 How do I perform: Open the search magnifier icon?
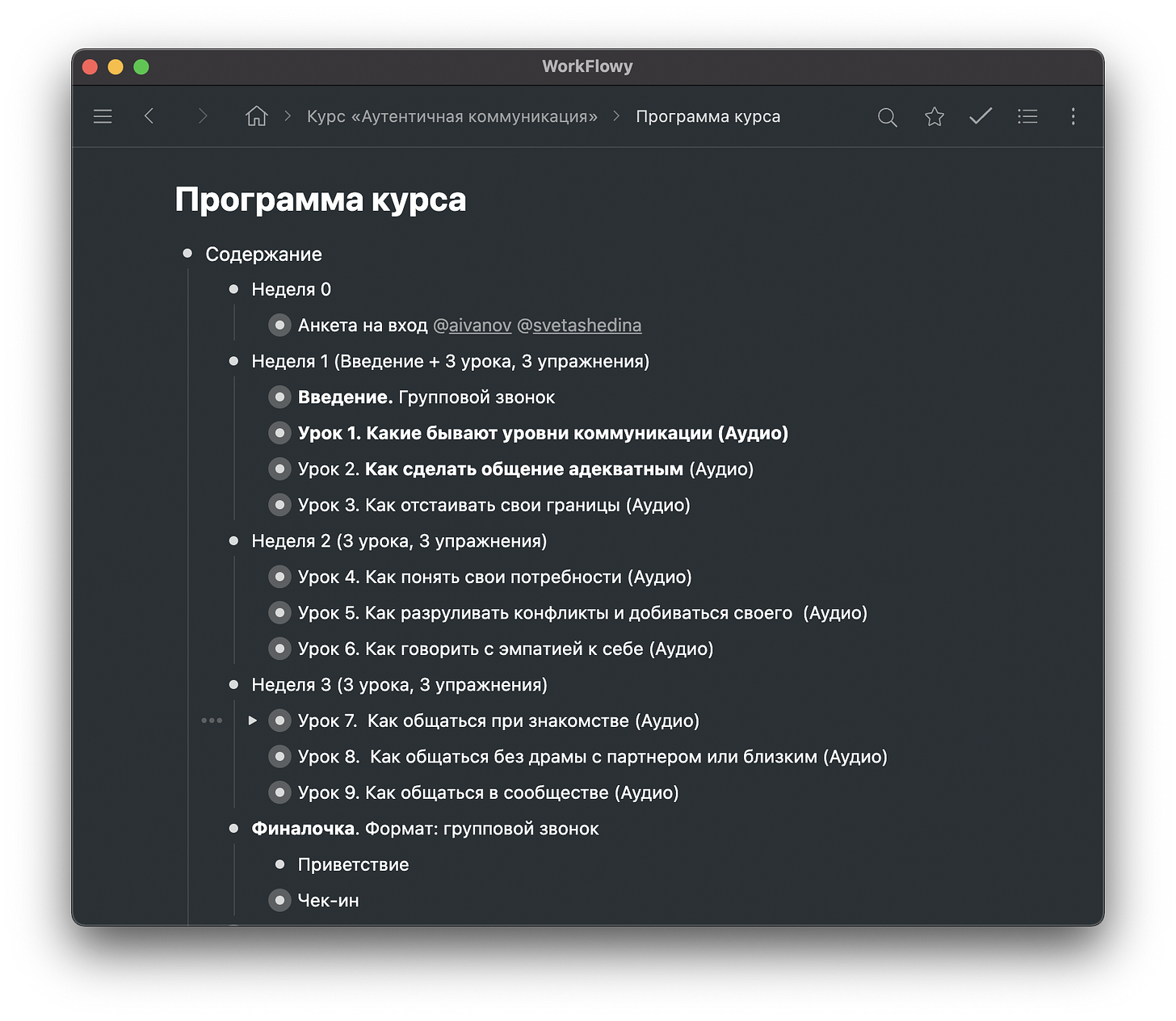tap(887, 117)
